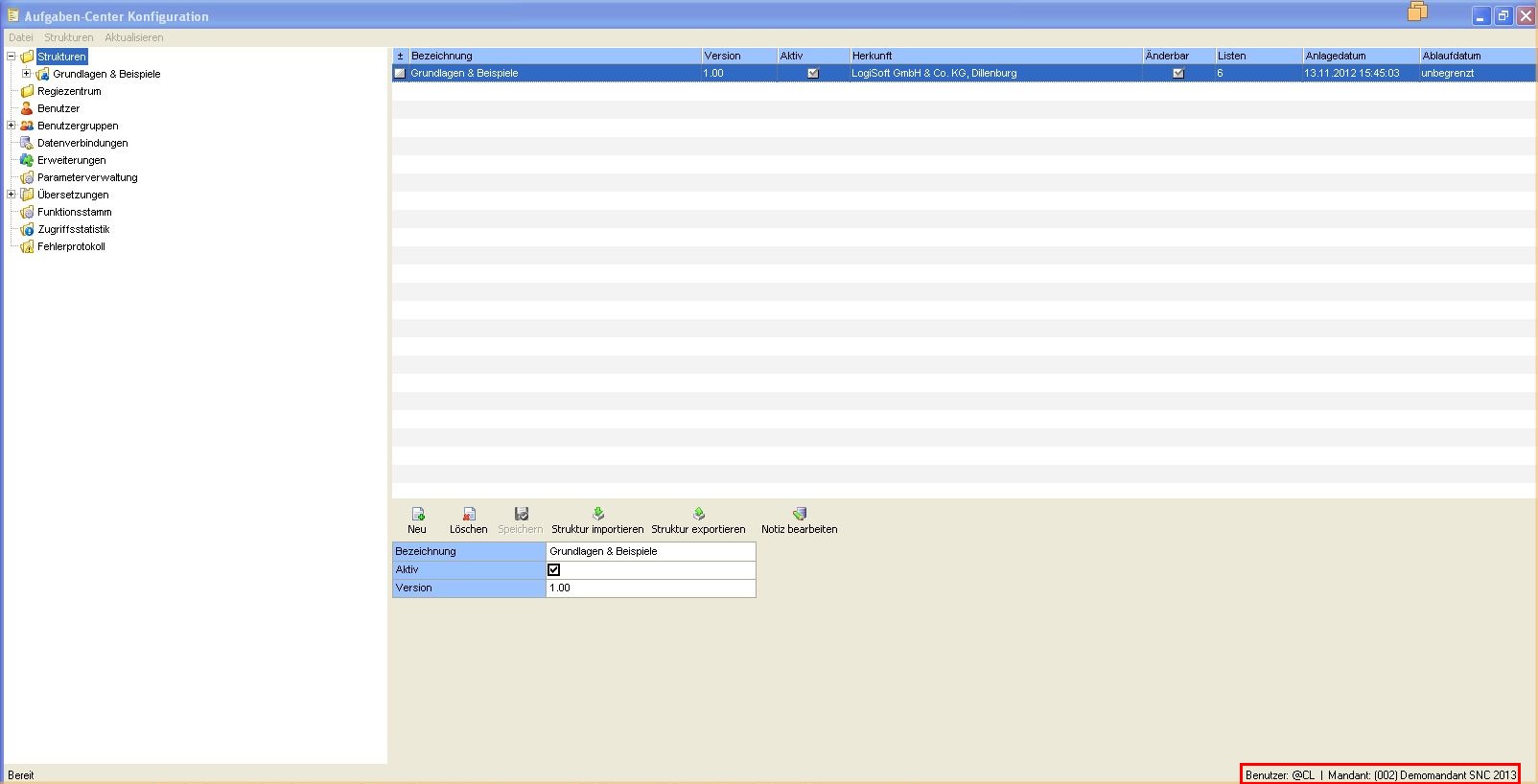Screen dimensions: 1538x784
Task: Click the Struktur importieren icon
Action: [598, 515]
